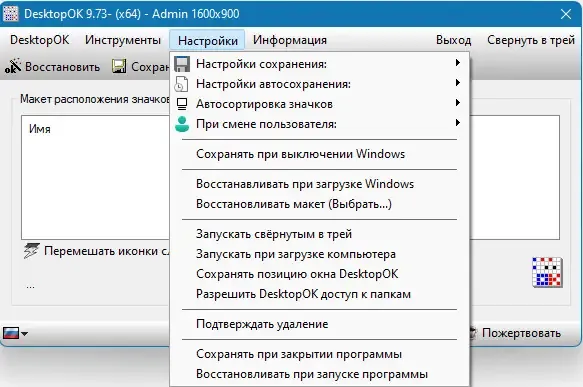Open the language dropdown arrow by flag
Image resolution: width=583 pixels, height=387 pixels.
25,333
